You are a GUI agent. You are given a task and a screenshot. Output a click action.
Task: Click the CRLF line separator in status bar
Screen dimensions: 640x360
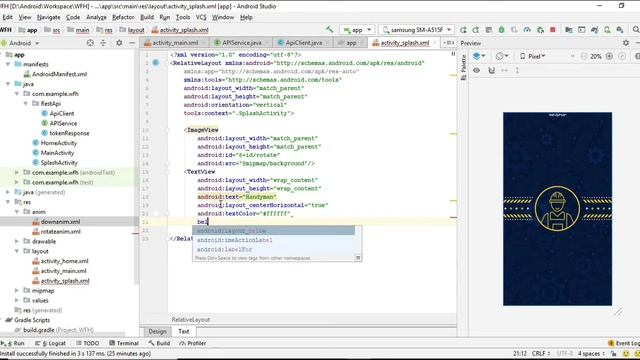[x=540, y=353]
